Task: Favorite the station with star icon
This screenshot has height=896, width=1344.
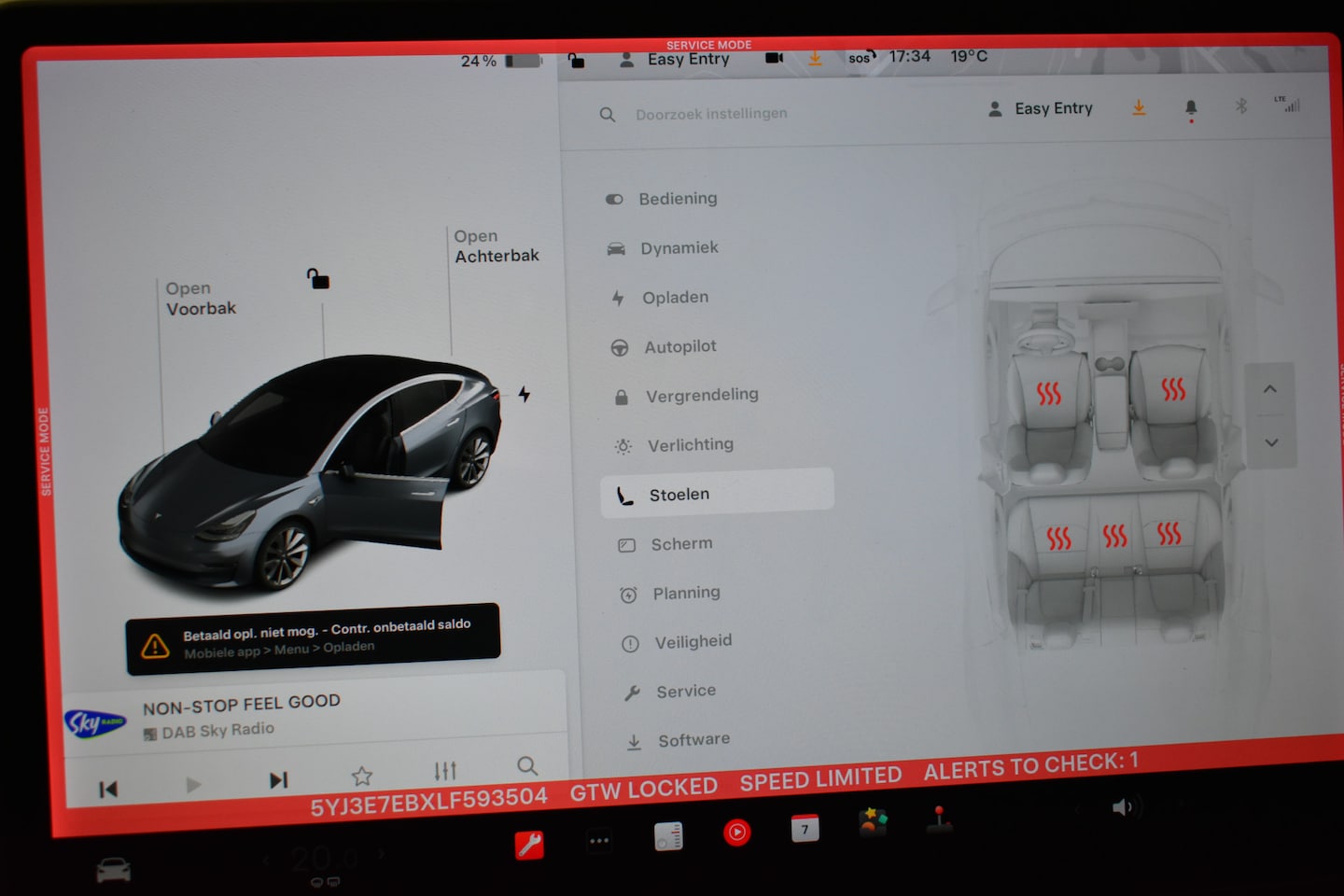Action: click(362, 776)
